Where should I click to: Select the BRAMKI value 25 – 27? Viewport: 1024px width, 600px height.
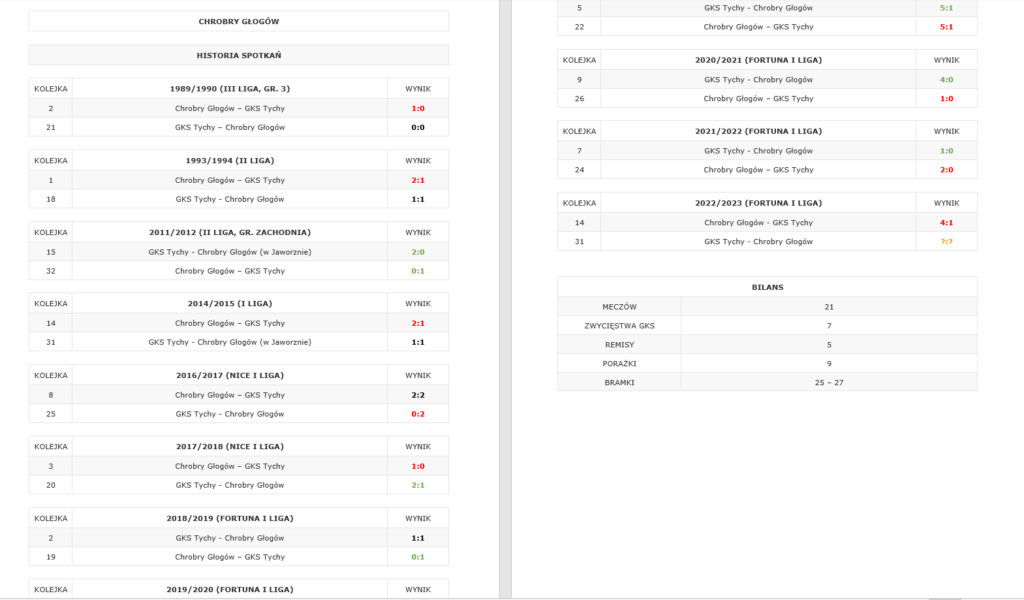click(829, 383)
